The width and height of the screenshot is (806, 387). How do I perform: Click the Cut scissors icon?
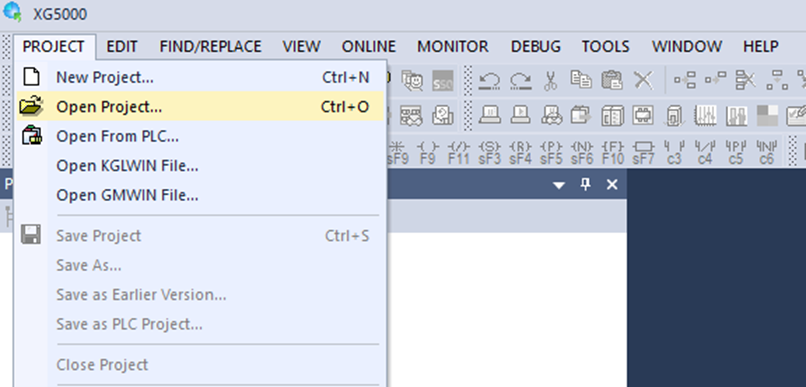[551, 81]
